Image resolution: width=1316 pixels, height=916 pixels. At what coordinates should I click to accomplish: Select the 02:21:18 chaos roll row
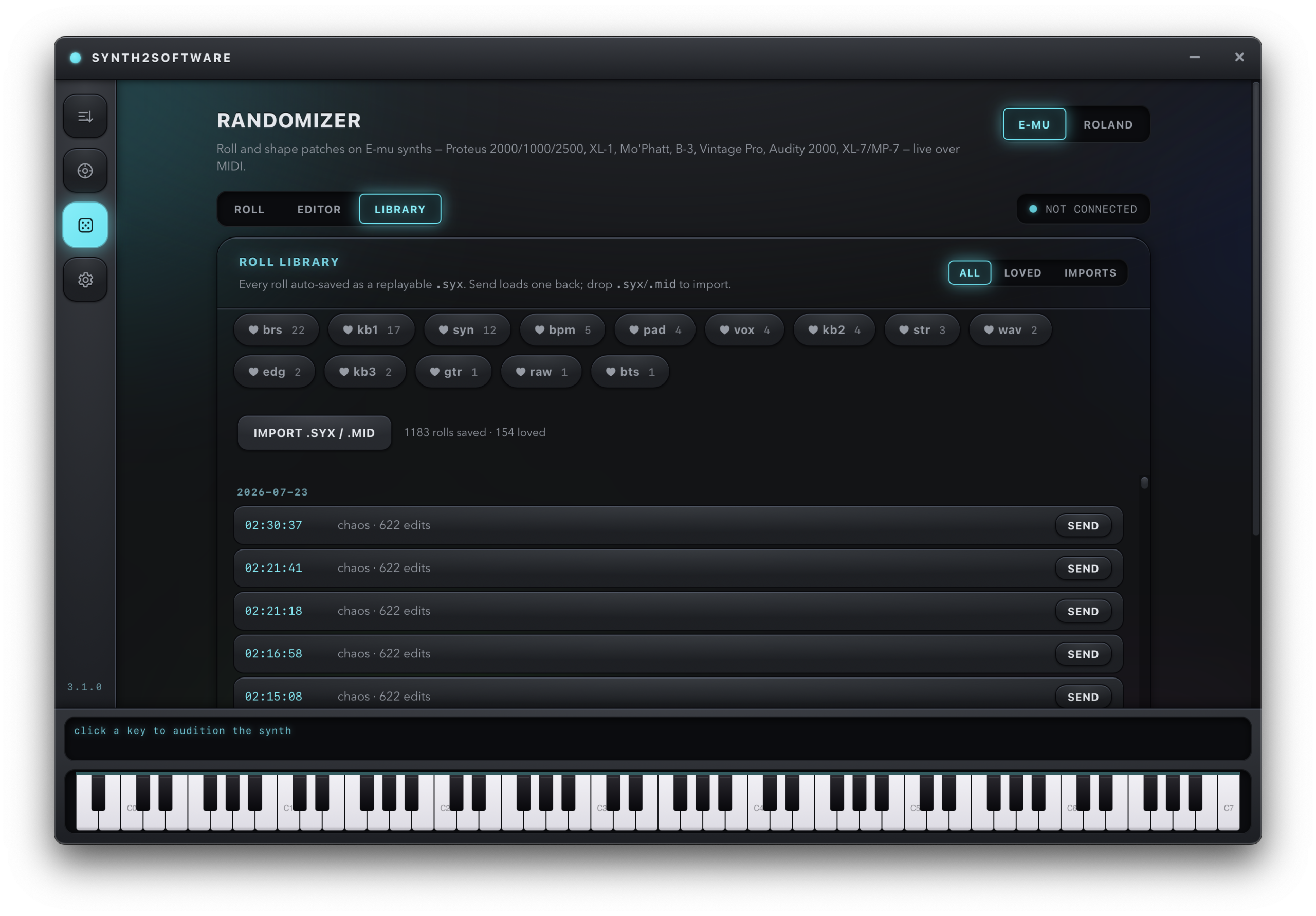click(678, 612)
